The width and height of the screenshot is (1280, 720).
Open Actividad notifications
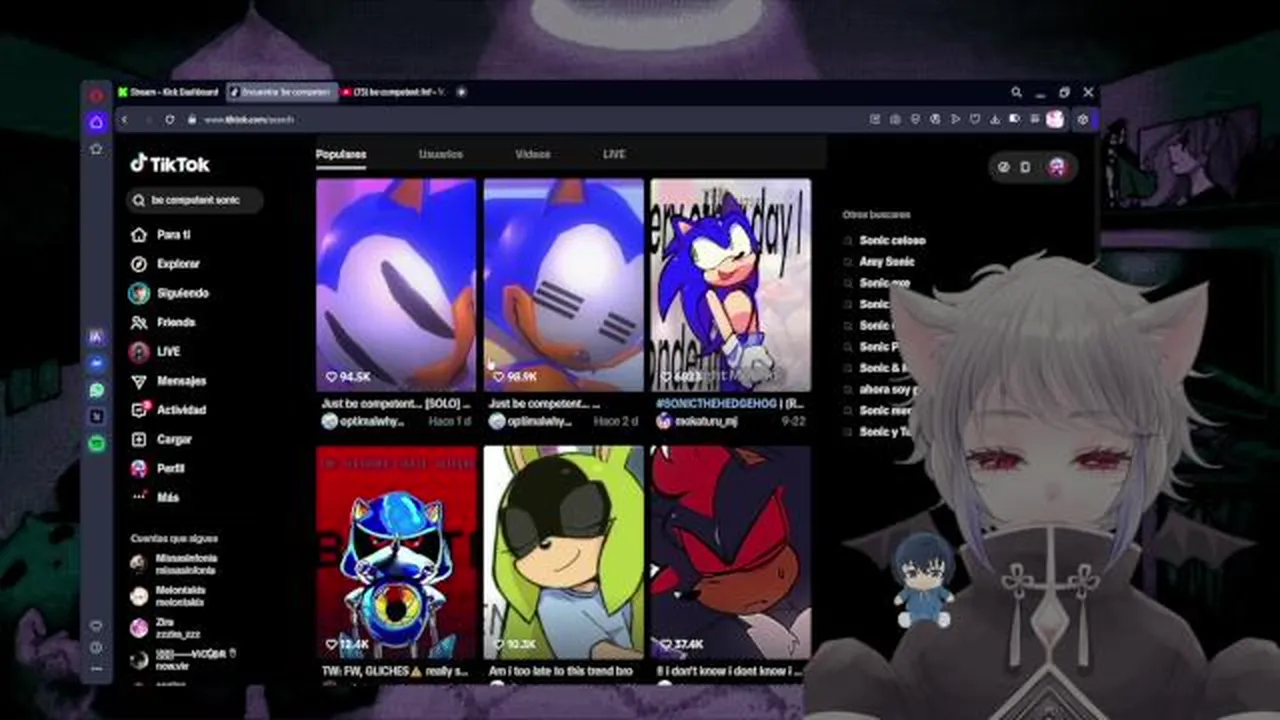tap(168, 410)
